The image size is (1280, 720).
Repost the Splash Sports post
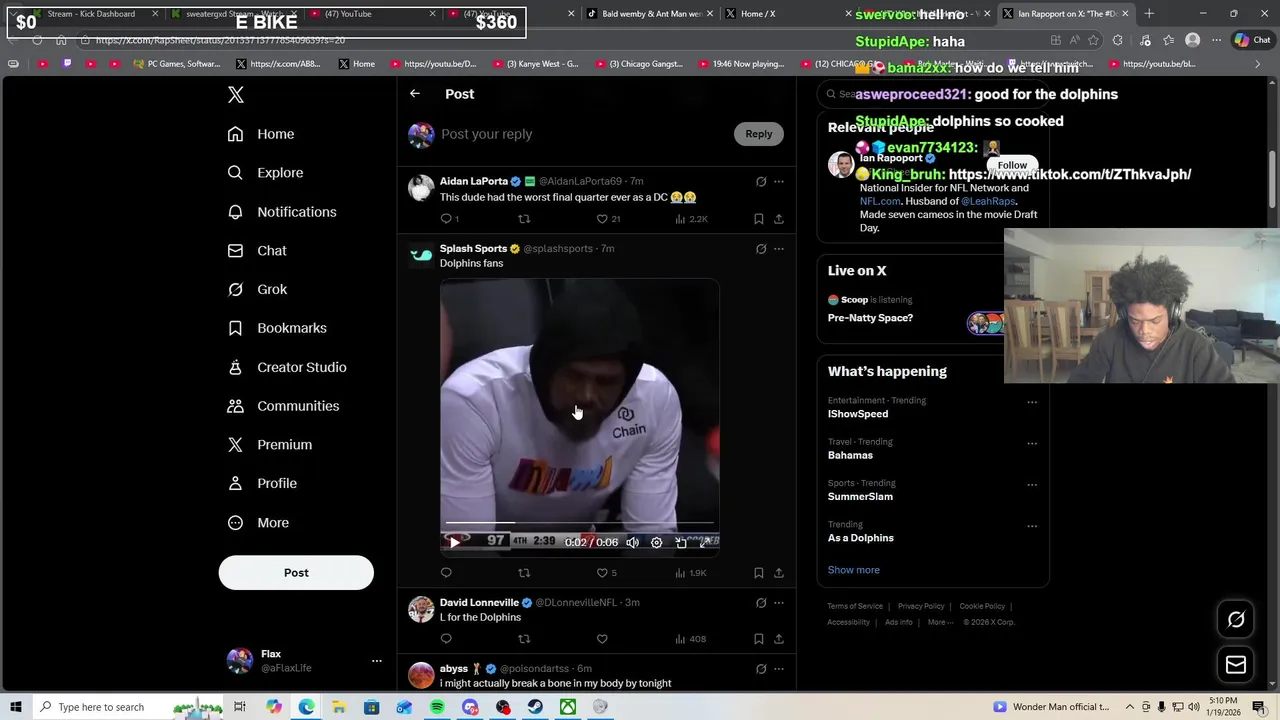pos(524,573)
